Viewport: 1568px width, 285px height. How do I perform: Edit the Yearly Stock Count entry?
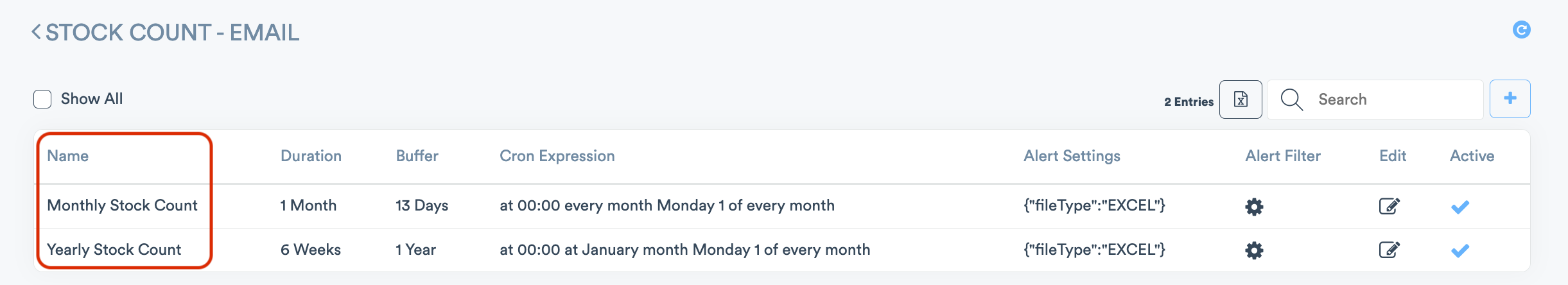[x=1389, y=250]
